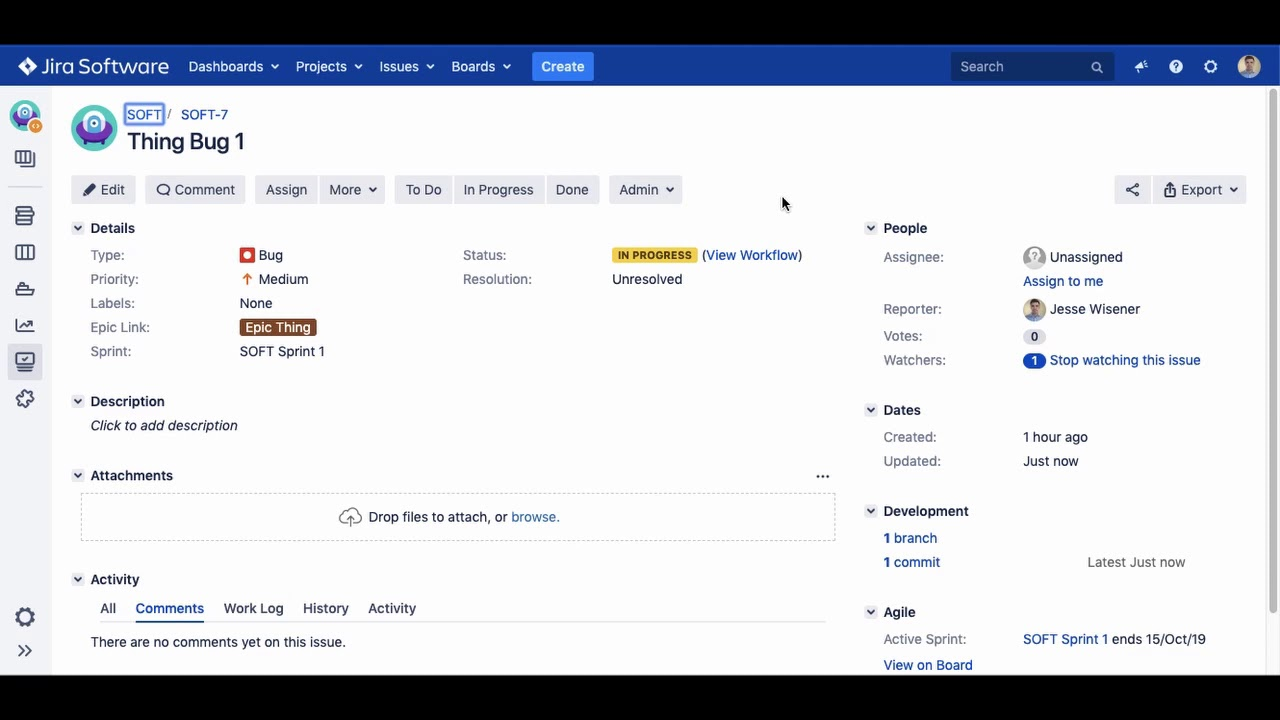Expand the sidebar with double chevron

click(25, 651)
